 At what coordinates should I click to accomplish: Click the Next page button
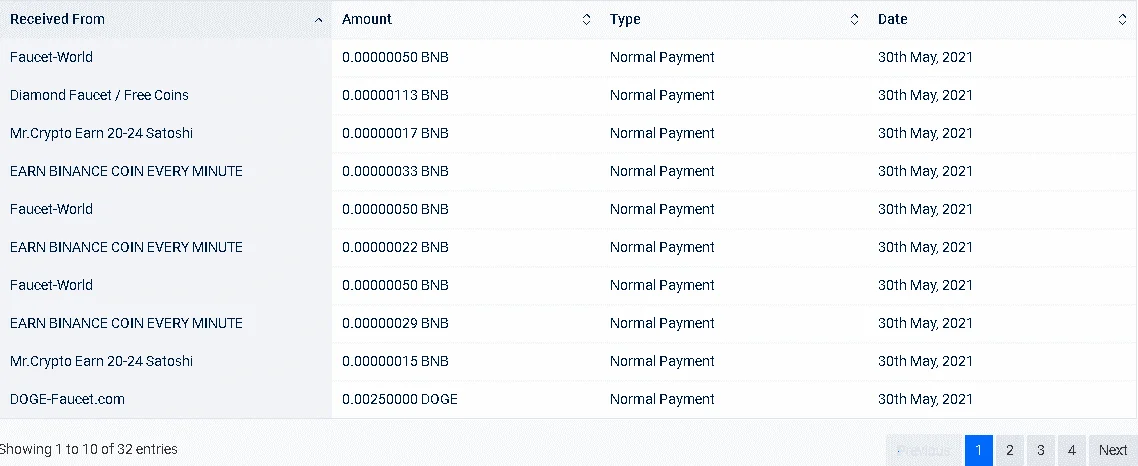[x=1113, y=450]
